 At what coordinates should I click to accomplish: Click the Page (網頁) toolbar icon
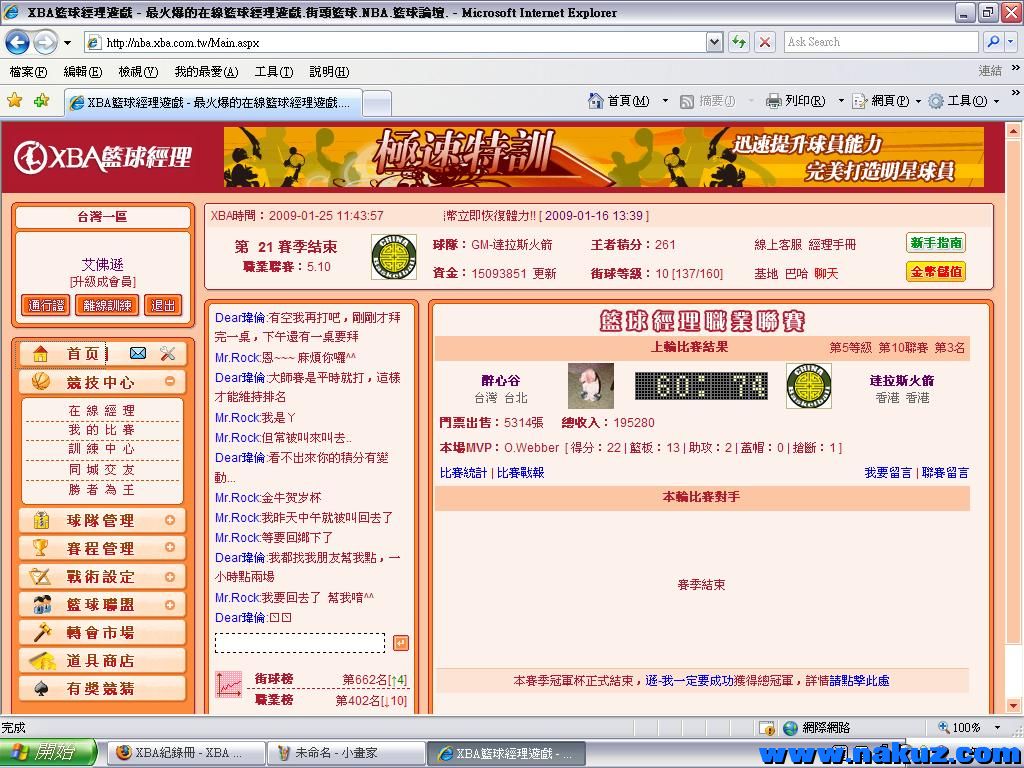(859, 101)
